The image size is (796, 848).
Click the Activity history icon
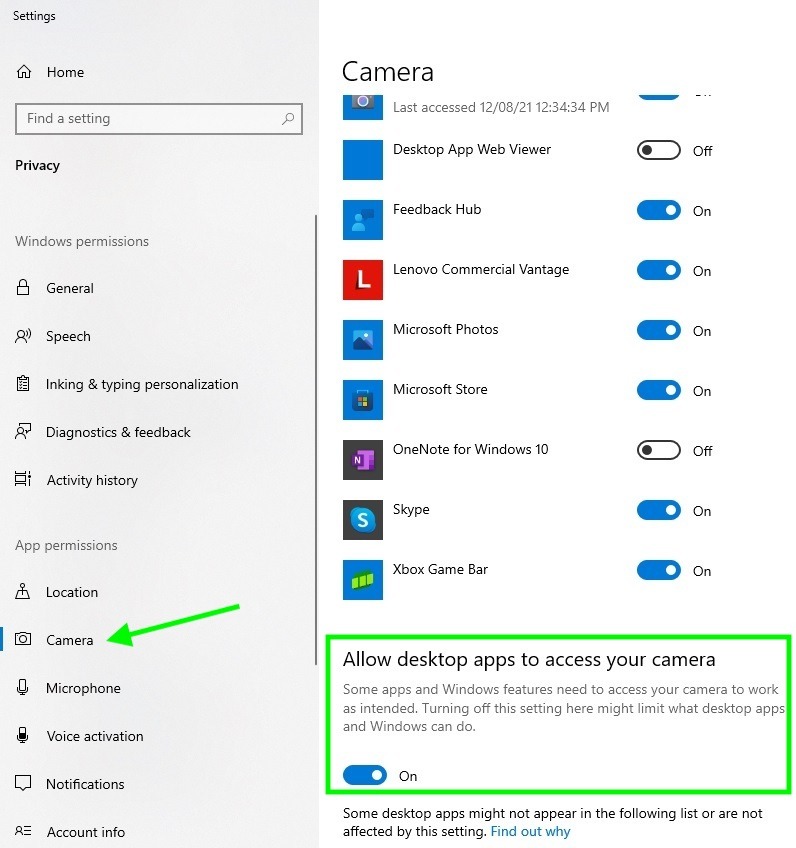pyautogui.click(x=23, y=479)
